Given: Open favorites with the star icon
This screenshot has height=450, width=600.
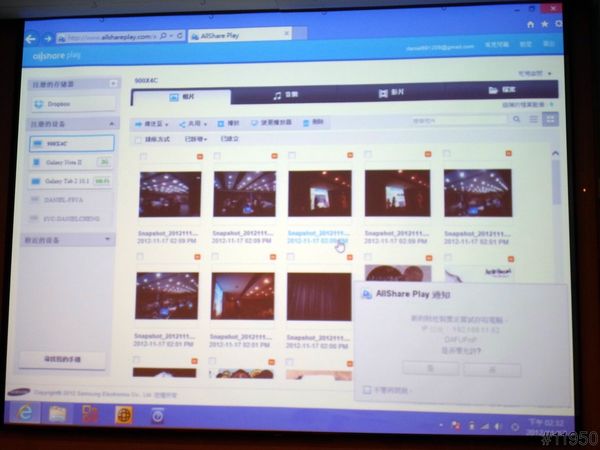Looking at the screenshot, I should tap(544, 24).
